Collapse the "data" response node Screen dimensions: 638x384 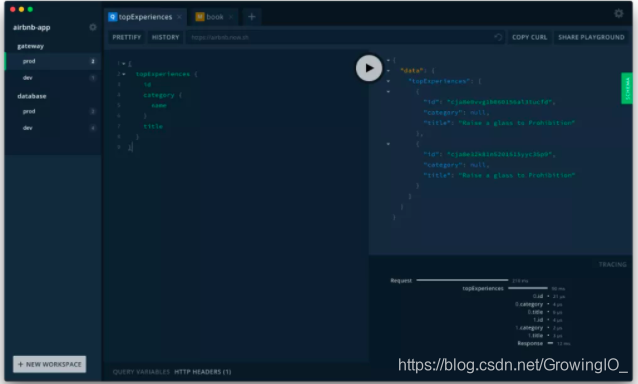388,71
